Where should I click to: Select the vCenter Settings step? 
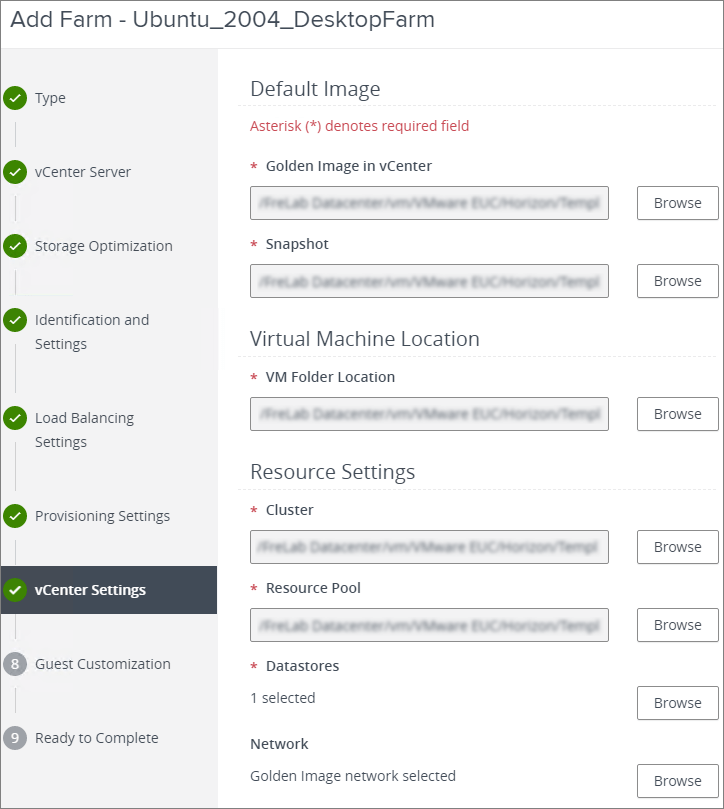[x=90, y=590]
